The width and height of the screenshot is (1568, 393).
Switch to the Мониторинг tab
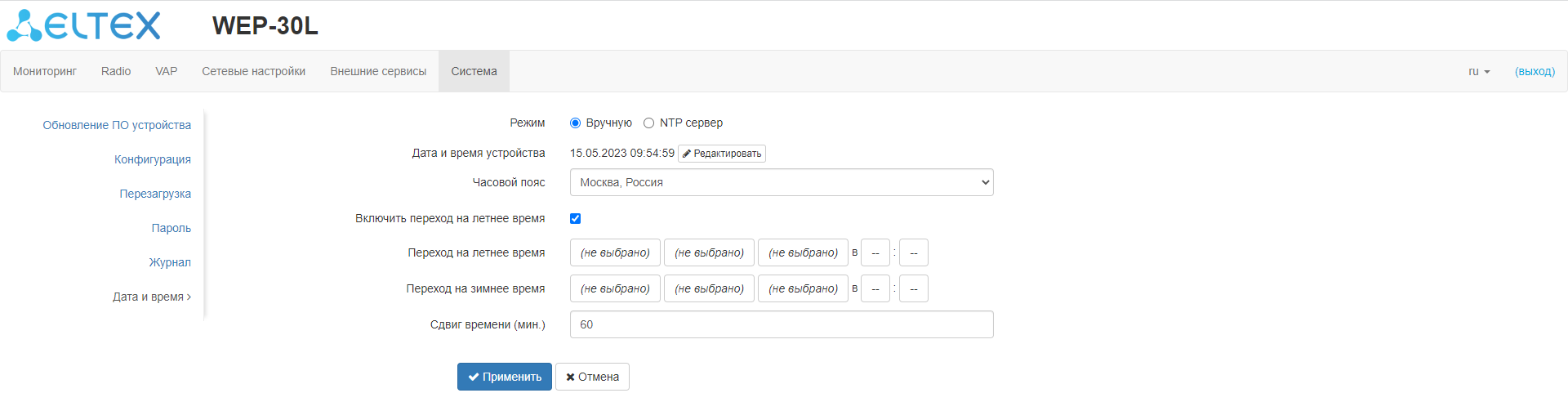(45, 72)
